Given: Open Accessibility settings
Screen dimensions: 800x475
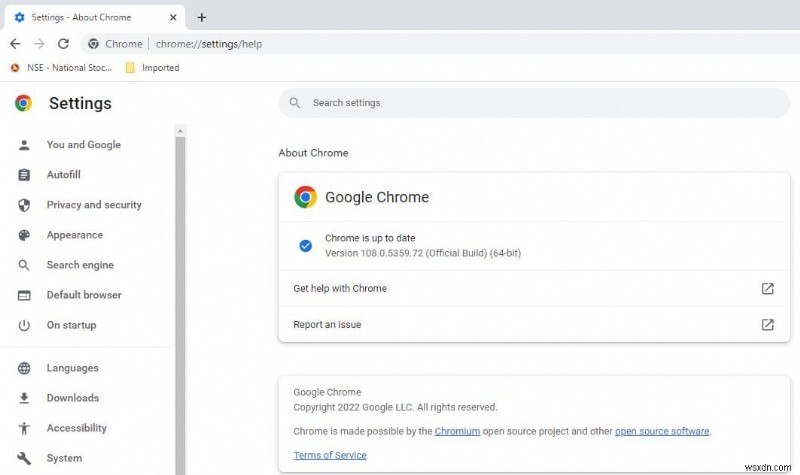Looking at the screenshot, I should point(77,428).
